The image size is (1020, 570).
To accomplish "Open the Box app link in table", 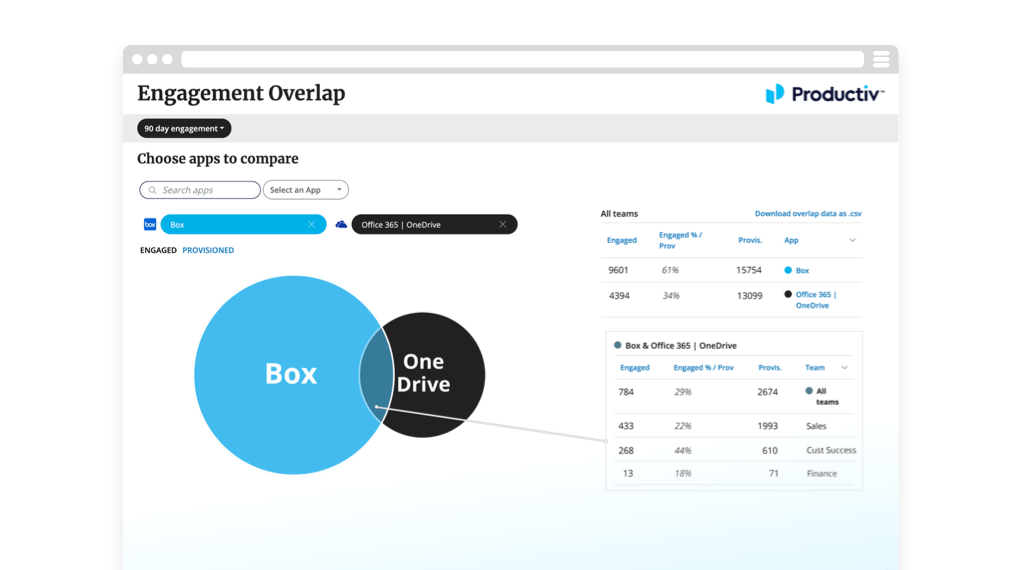I will click(802, 271).
